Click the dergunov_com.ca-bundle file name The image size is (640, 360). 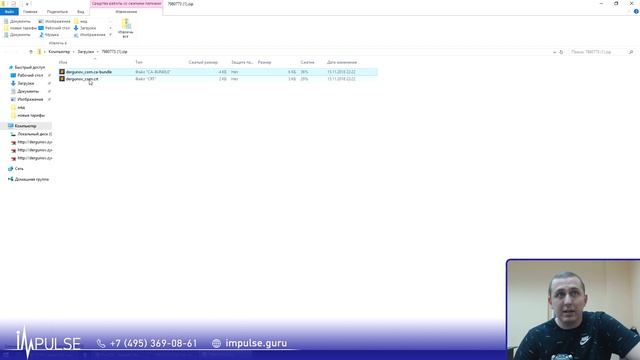coord(89,72)
